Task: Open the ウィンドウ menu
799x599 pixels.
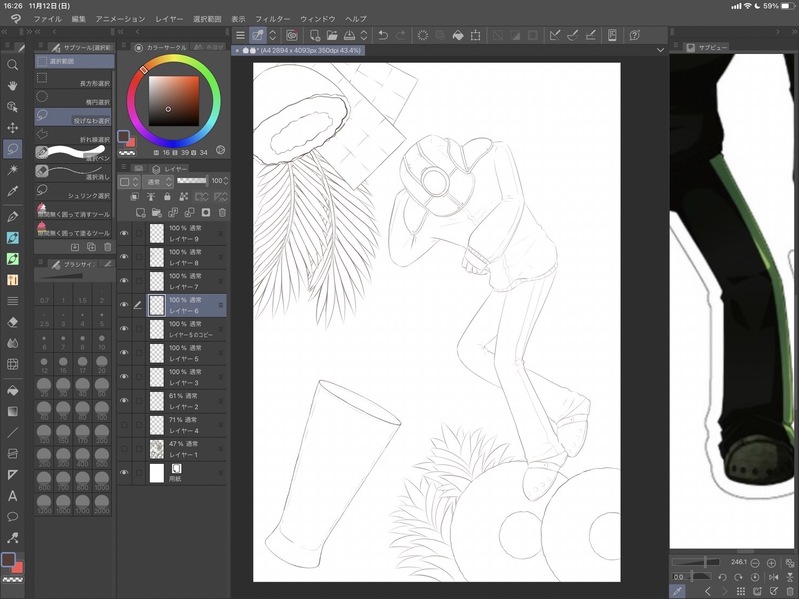Action: point(317,19)
